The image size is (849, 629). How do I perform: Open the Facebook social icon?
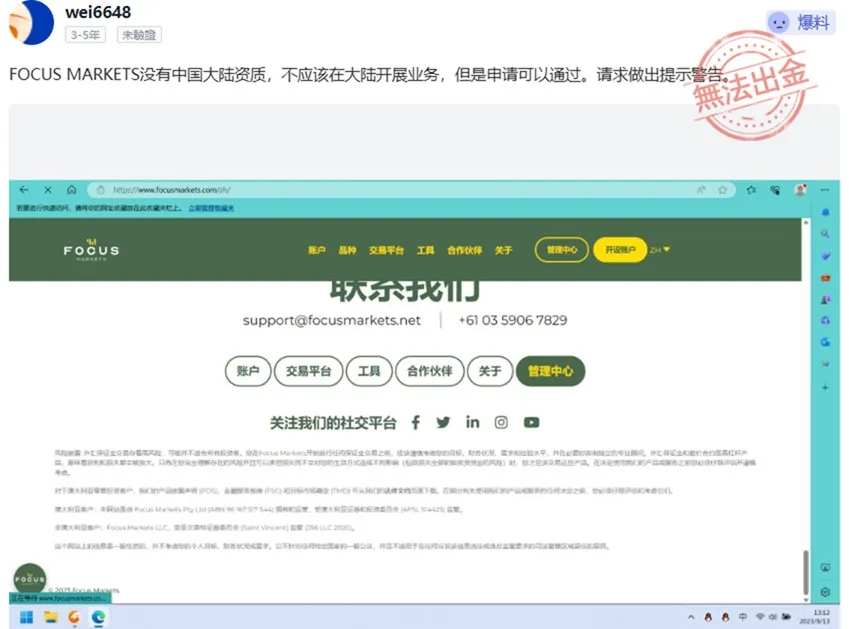click(415, 423)
